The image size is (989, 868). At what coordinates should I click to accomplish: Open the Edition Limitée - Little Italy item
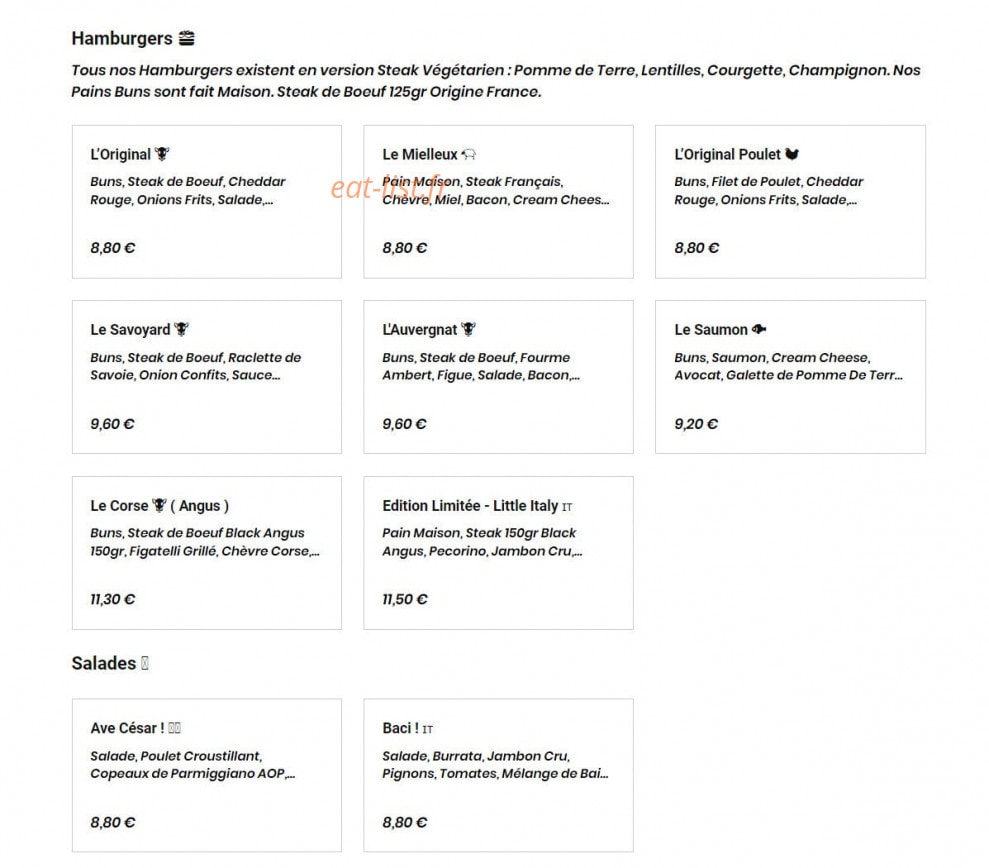point(498,553)
